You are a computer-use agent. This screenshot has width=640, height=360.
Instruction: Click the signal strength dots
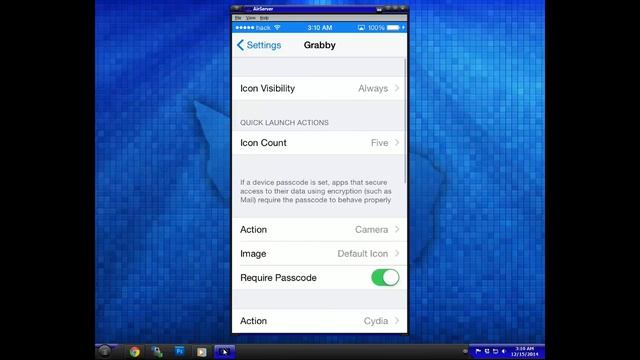pos(244,27)
